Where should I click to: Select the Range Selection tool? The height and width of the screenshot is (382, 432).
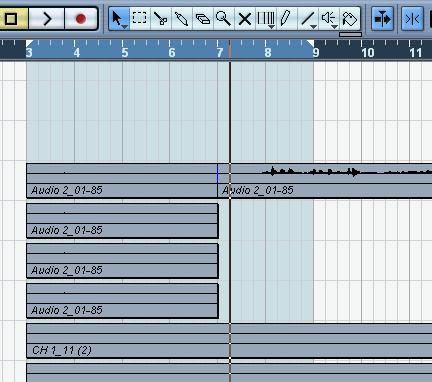coord(140,18)
